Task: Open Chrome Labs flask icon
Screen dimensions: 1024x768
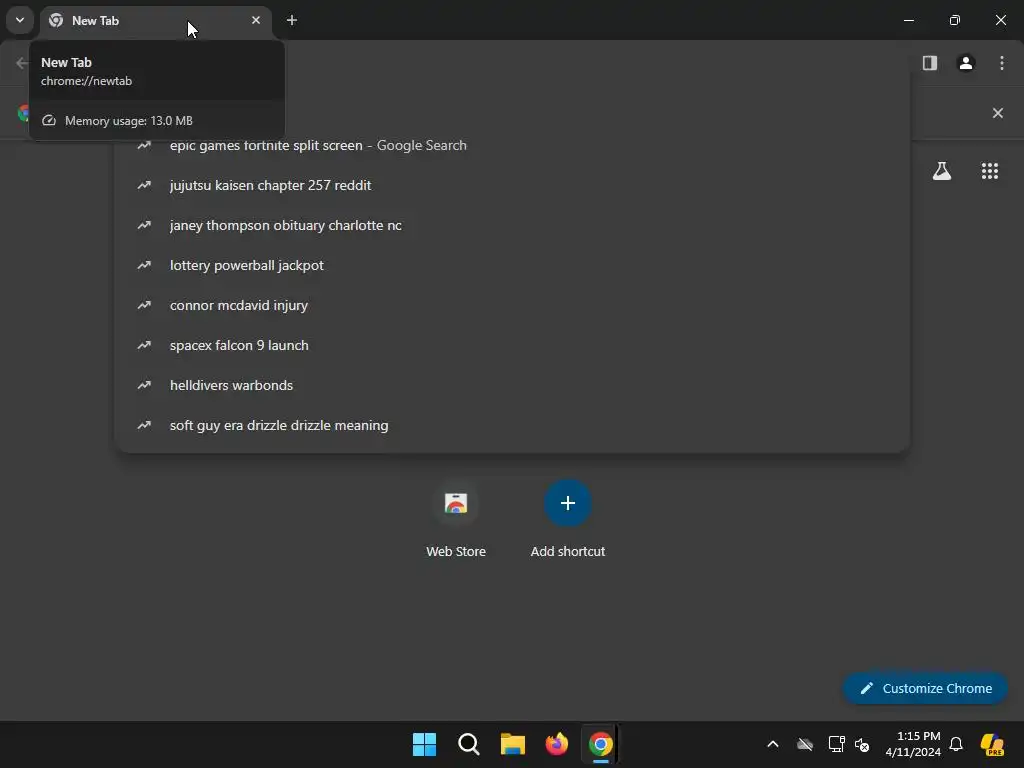Action: pyautogui.click(x=942, y=171)
